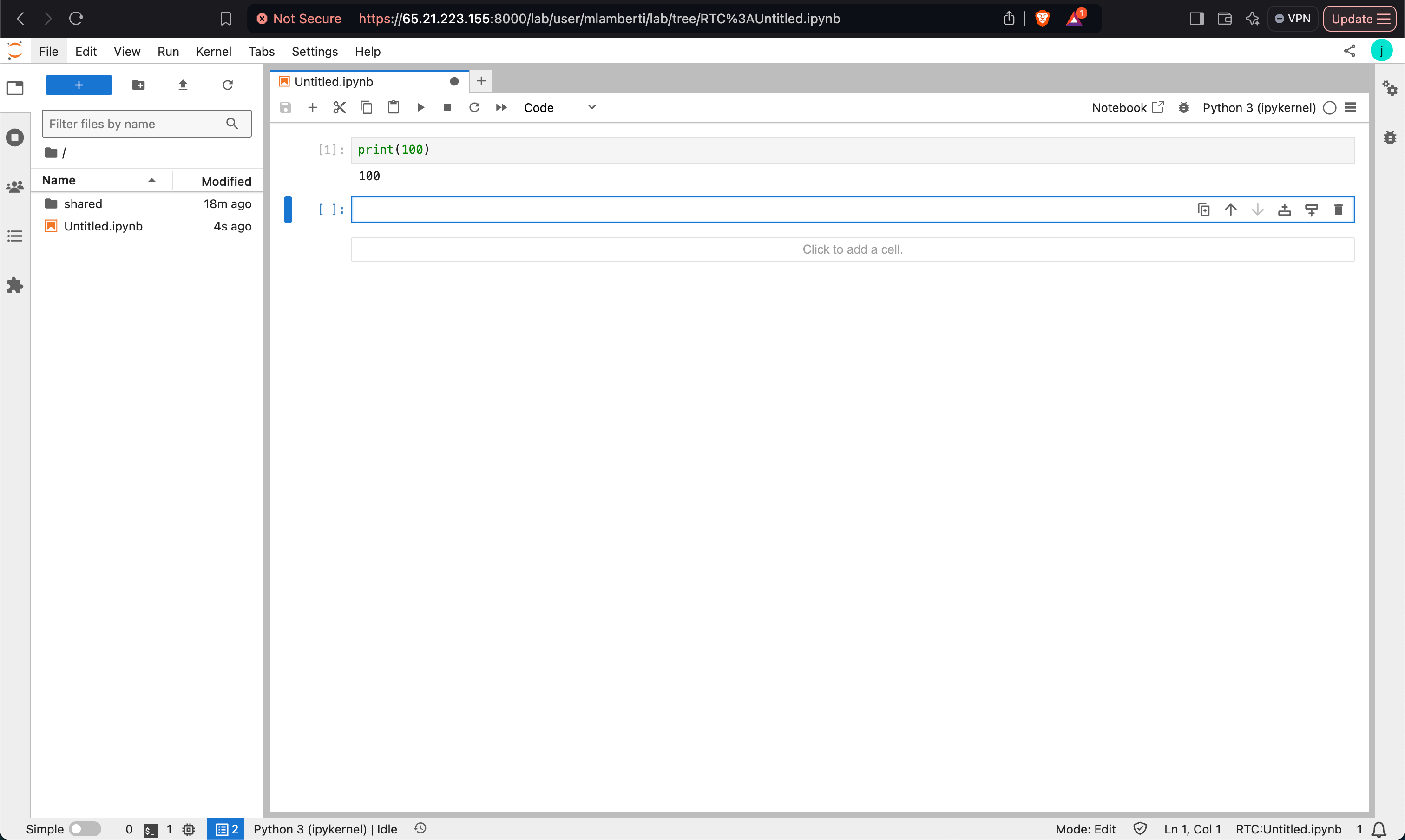This screenshot has width=1405, height=840.
Task: Toggle Simple interface mode switch
Action: [x=85, y=829]
